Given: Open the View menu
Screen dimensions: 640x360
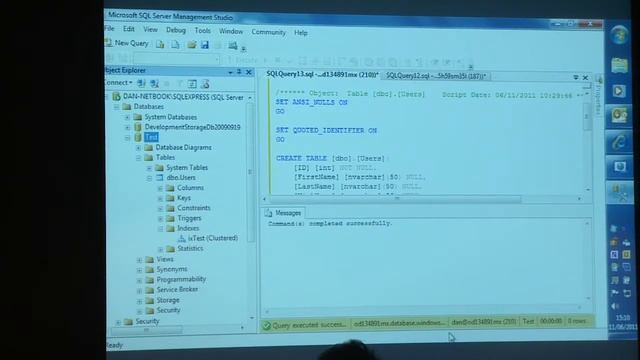Looking at the screenshot, I should tap(150, 29).
